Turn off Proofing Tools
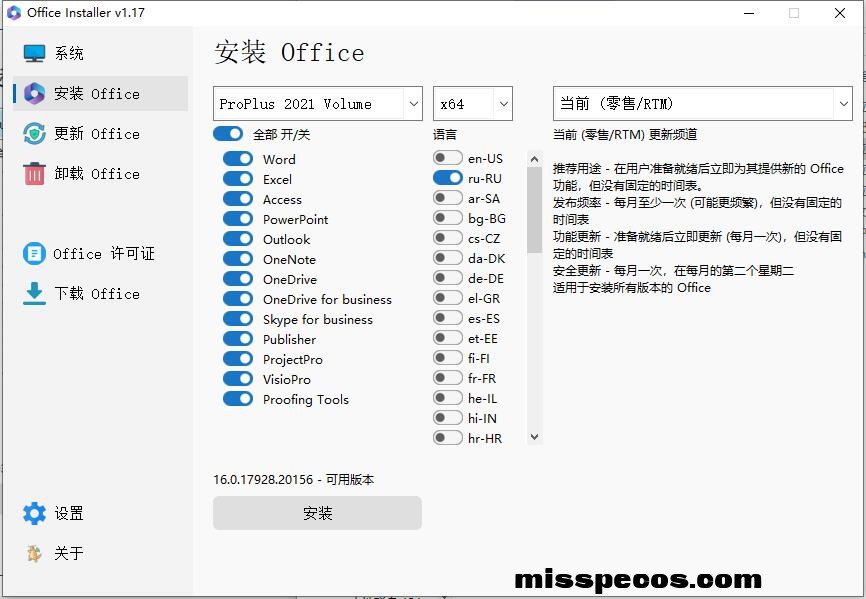Viewport: 866px width, 599px height. (x=238, y=398)
